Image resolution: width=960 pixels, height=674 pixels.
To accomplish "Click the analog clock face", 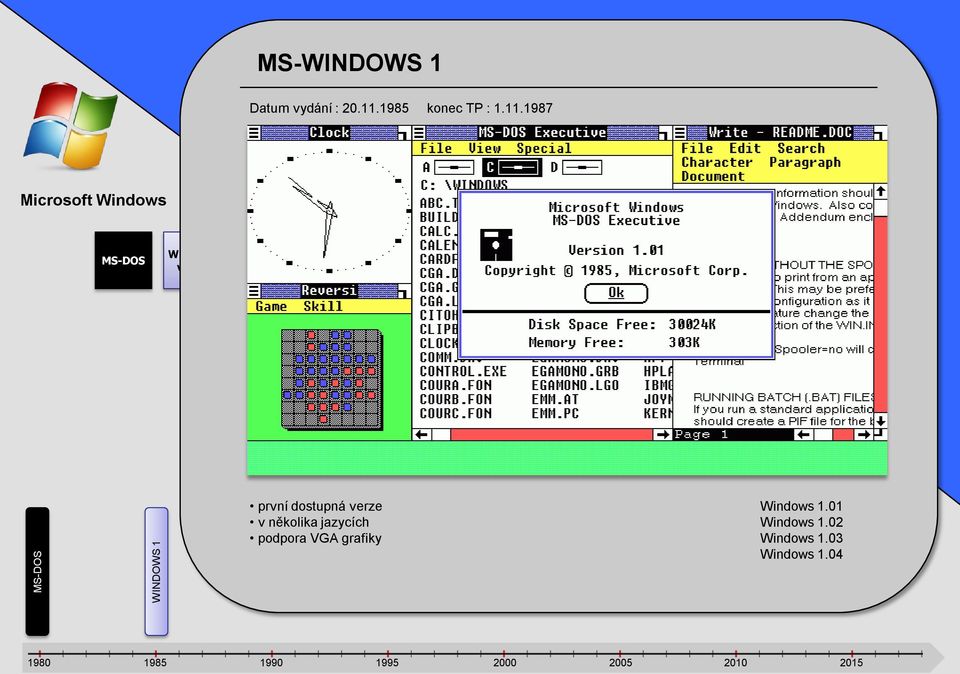I will coord(329,211).
